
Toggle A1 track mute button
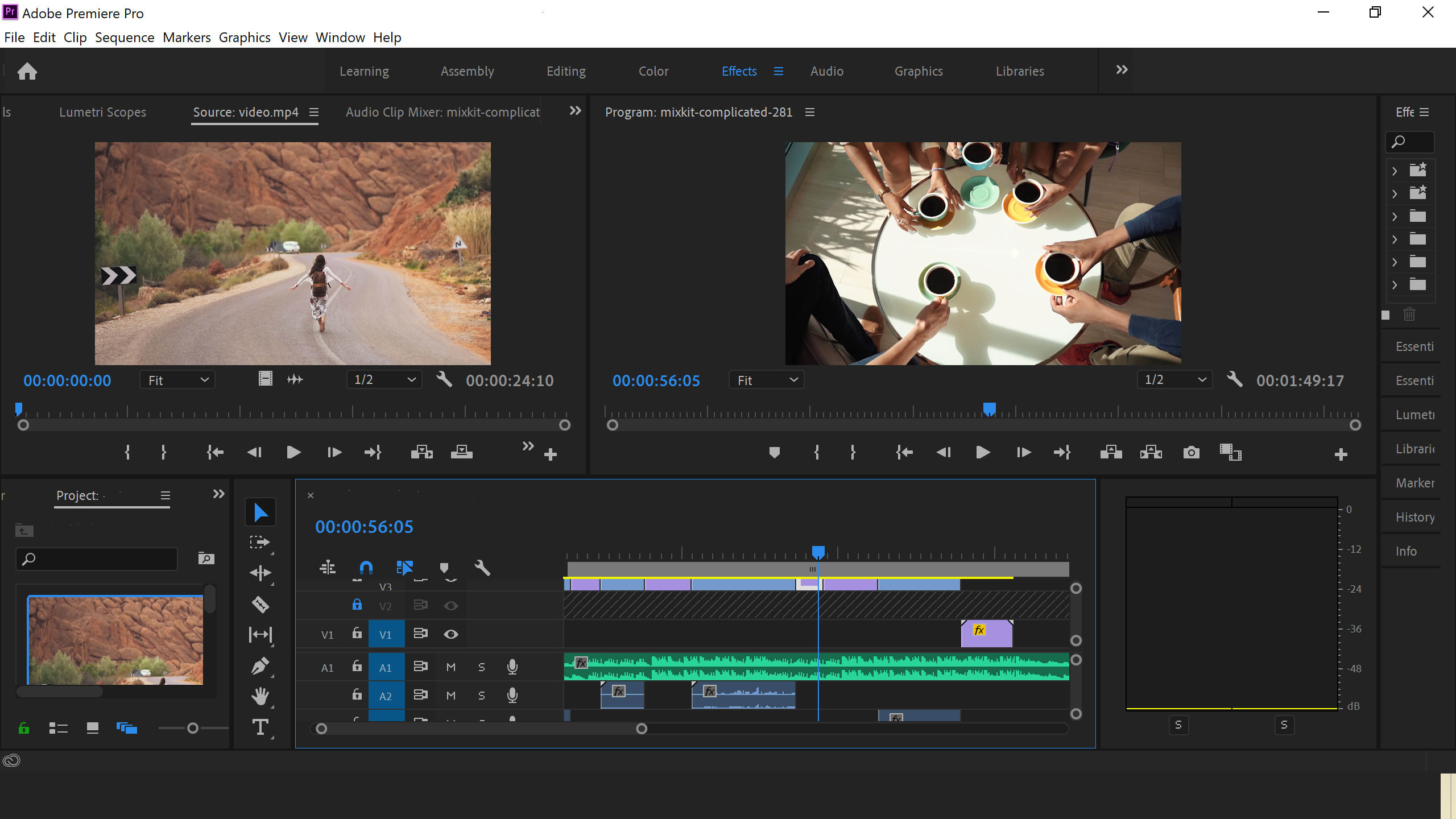(450, 666)
